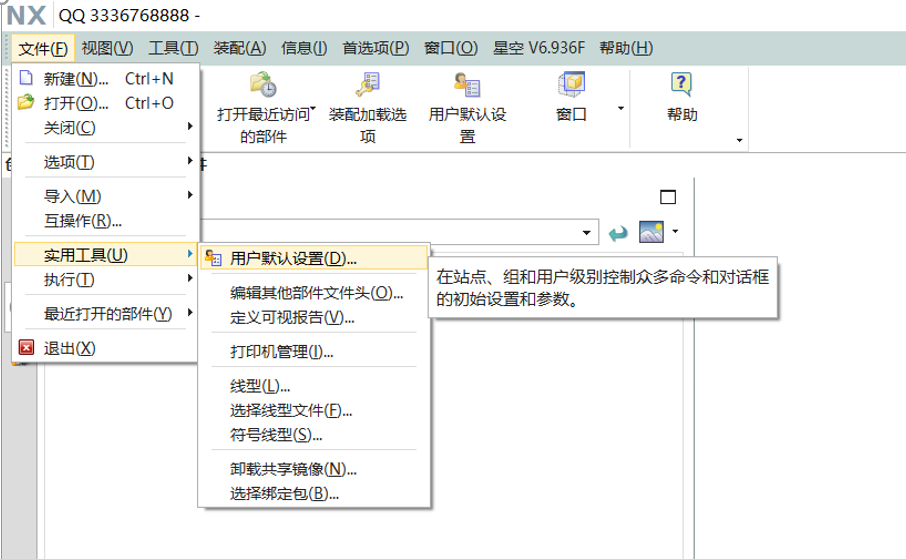This screenshot has width=906, height=559.
Task: Click 装配加载选项 toolbar icon
Action: (x=367, y=84)
